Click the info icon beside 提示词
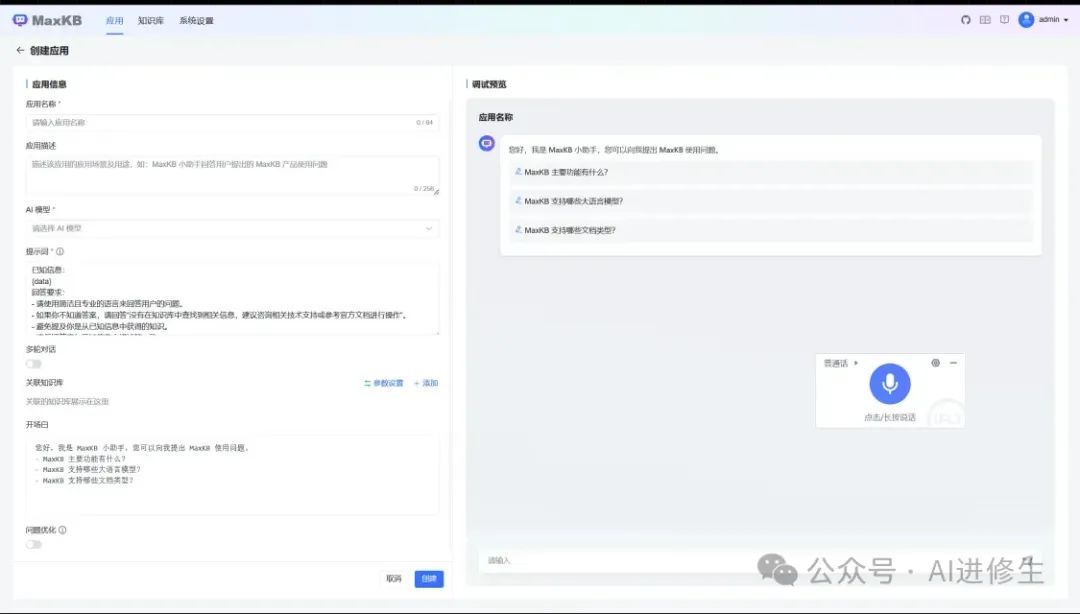The image size is (1080, 614). point(60,252)
